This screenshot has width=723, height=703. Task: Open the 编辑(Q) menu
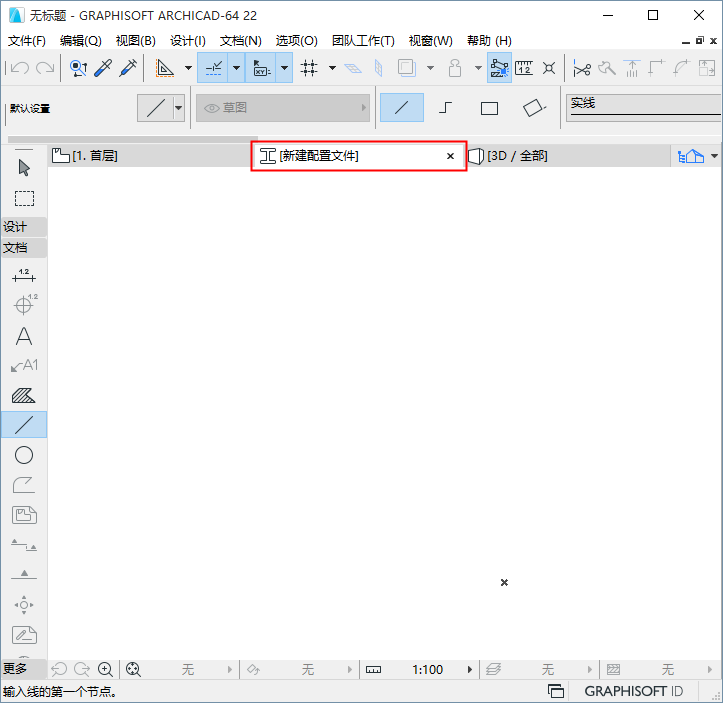(80, 41)
